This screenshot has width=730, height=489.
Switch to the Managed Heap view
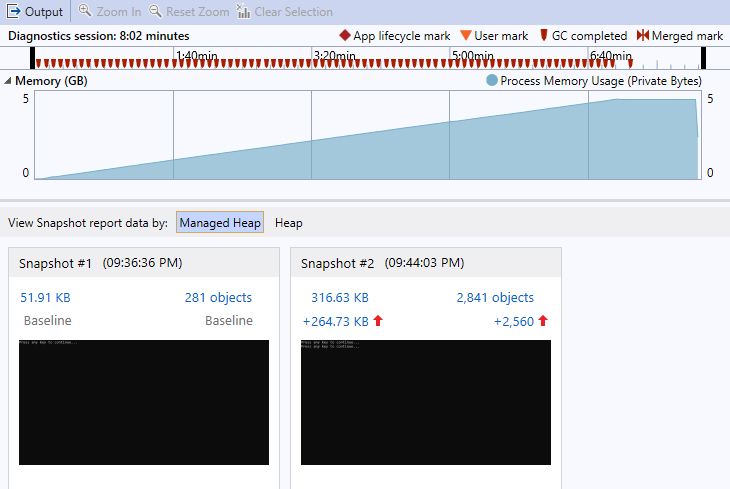tap(220, 222)
